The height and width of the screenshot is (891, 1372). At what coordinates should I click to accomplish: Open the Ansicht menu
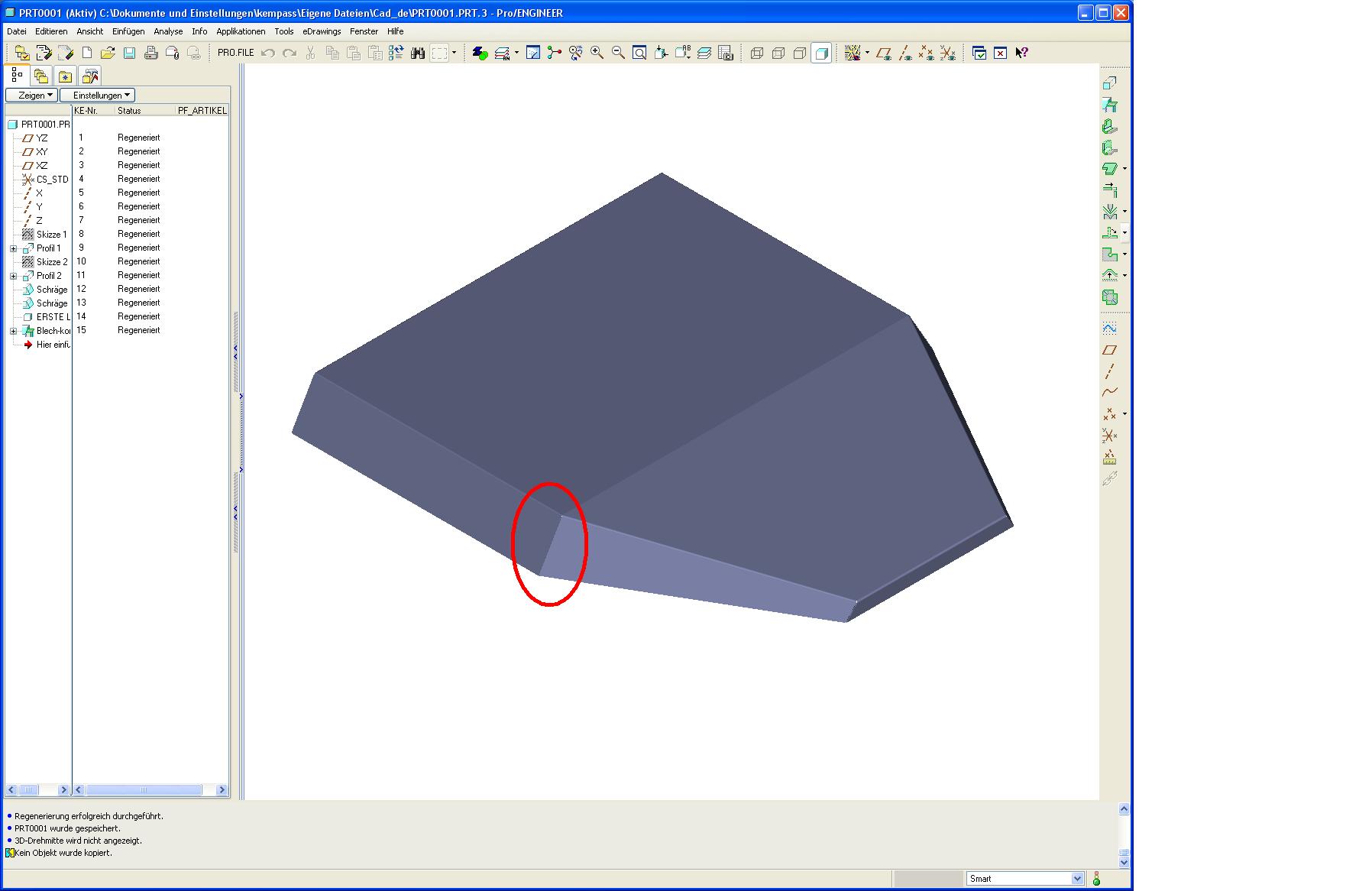pyautogui.click(x=89, y=31)
